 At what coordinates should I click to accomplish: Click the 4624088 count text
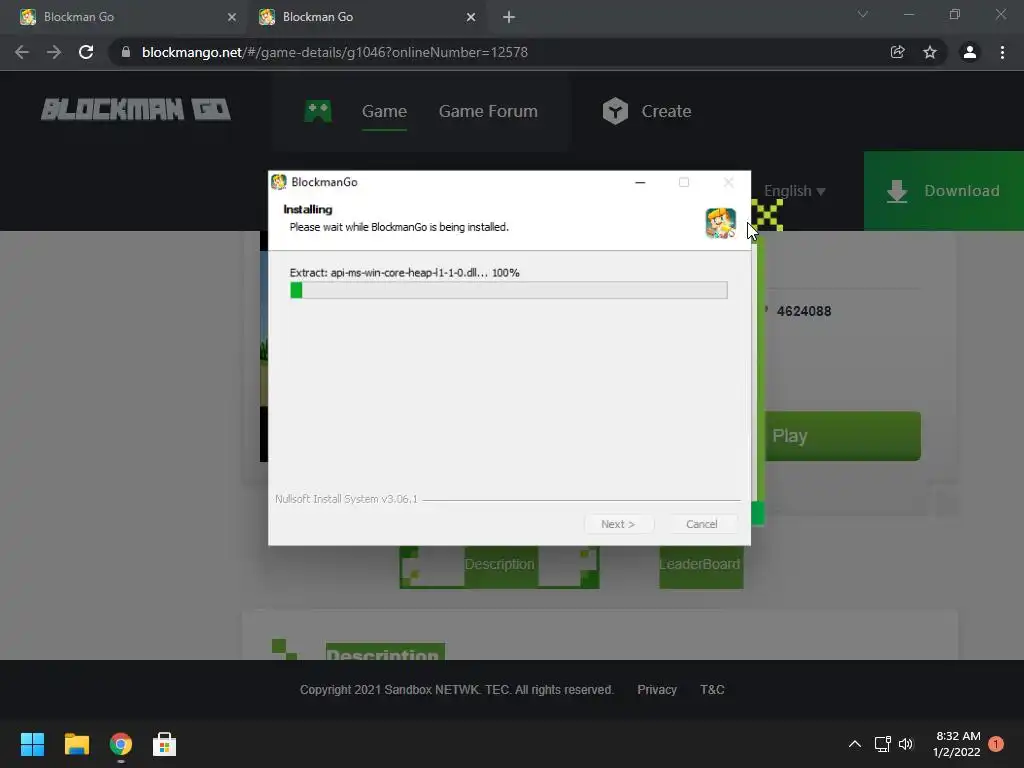(804, 312)
